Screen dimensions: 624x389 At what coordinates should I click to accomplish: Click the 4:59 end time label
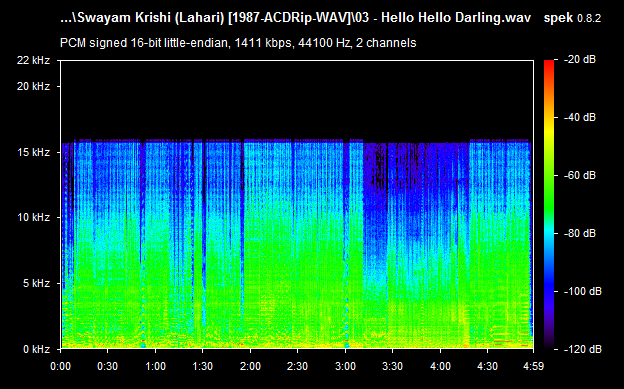pos(533,366)
